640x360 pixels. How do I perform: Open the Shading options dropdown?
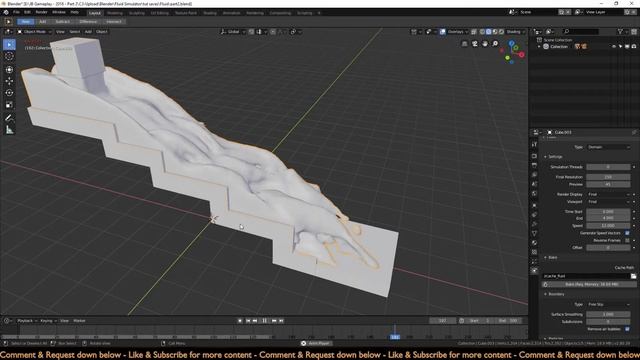[x=516, y=32]
